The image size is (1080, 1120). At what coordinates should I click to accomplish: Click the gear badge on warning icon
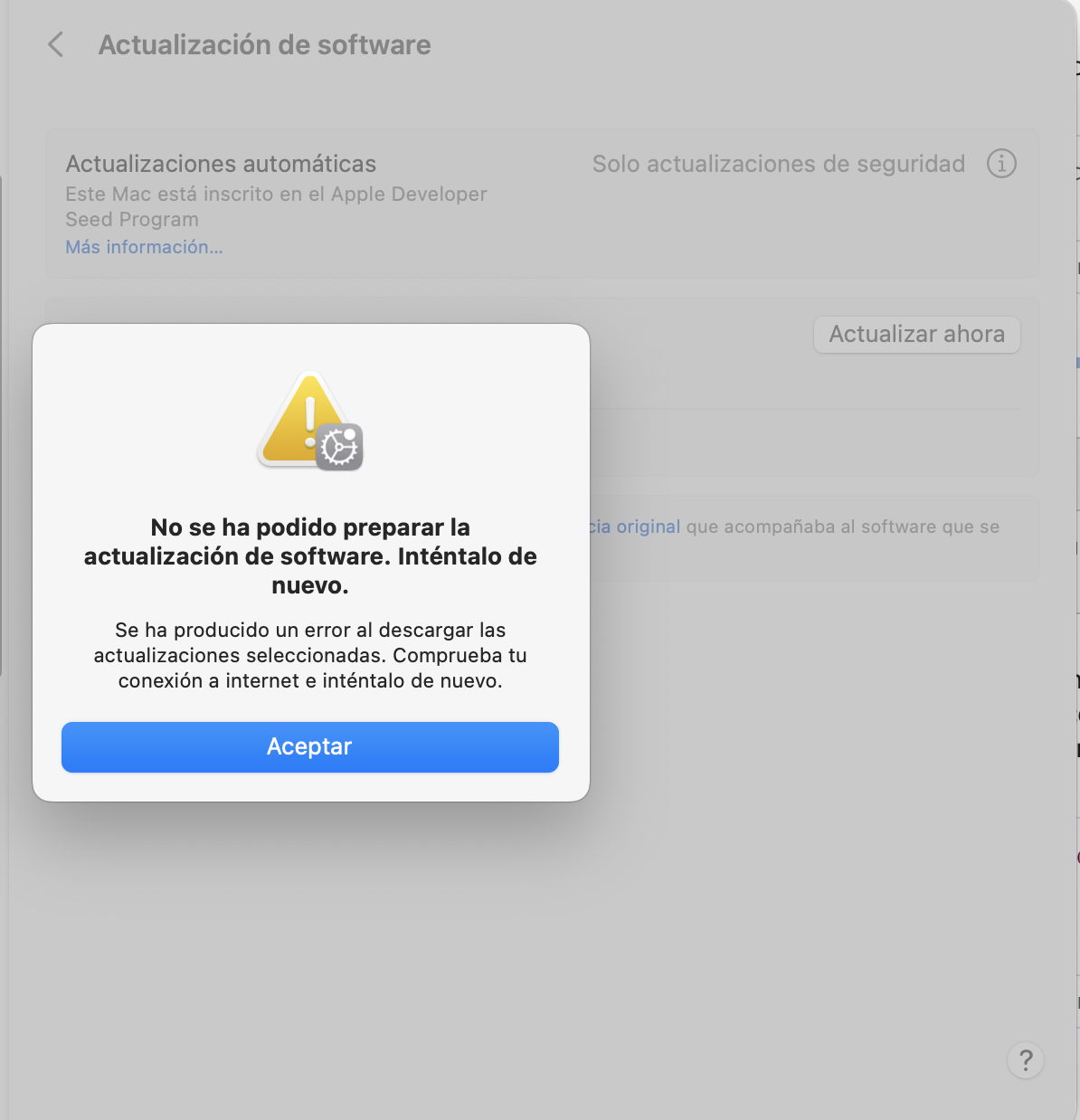[x=339, y=447]
